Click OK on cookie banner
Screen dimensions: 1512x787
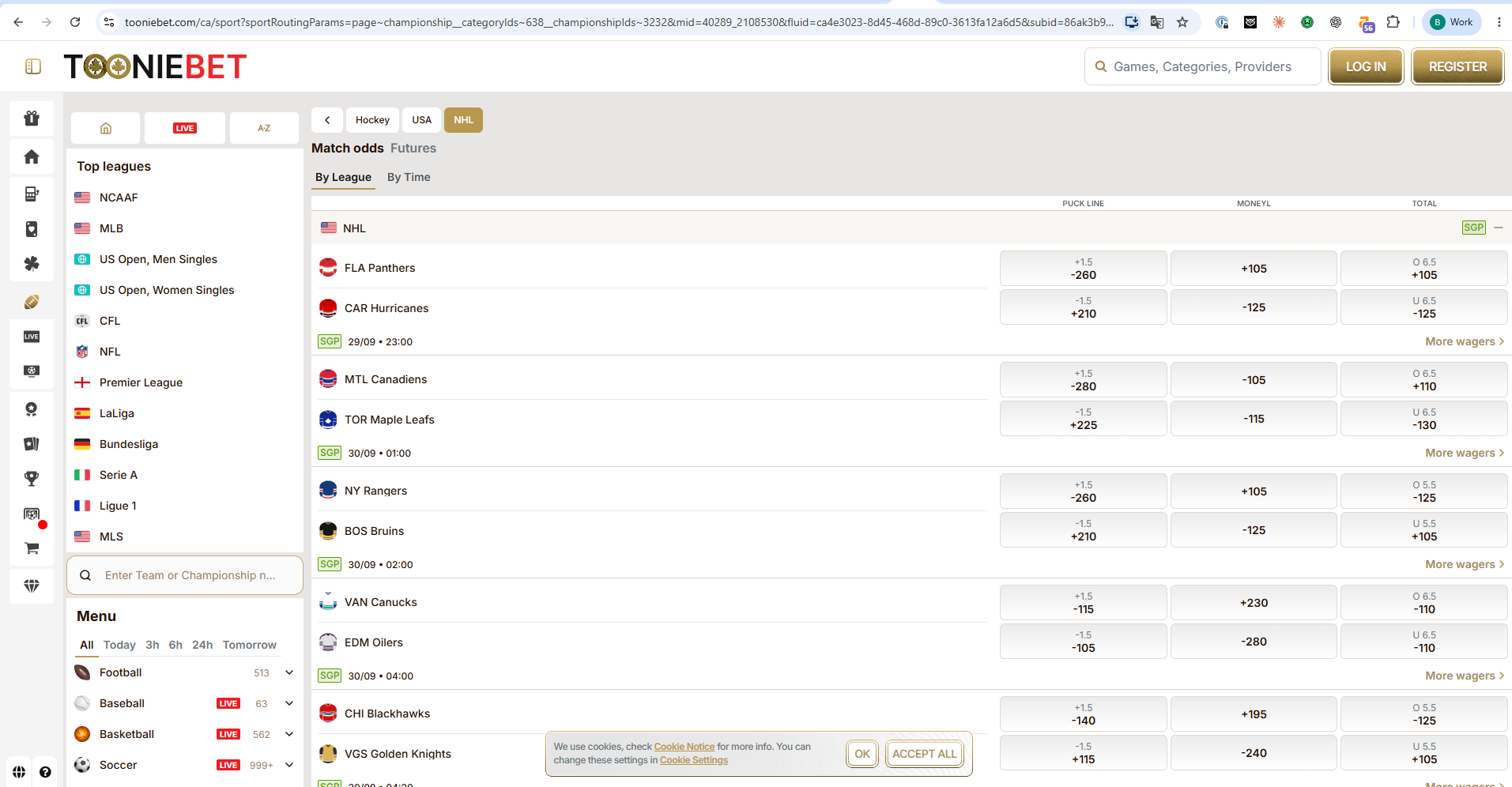(x=862, y=754)
